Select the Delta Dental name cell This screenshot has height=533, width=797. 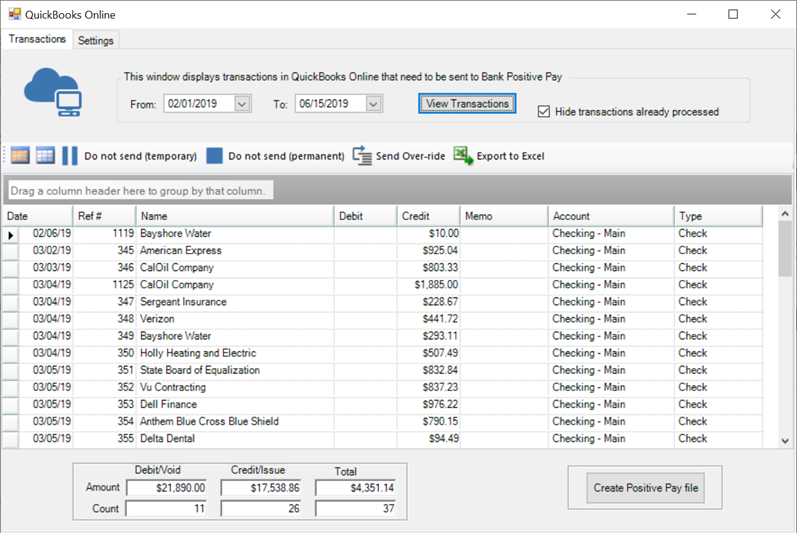(x=235, y=438)
